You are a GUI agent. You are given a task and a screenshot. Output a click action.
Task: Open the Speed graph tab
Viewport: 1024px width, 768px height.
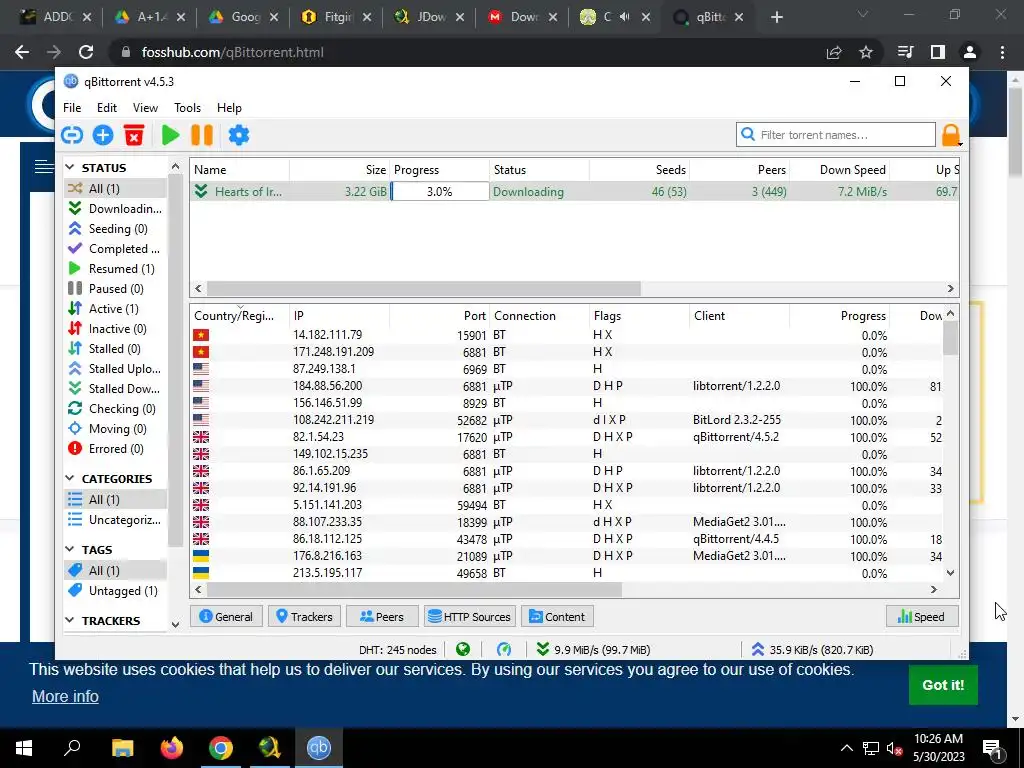point(921,616)
